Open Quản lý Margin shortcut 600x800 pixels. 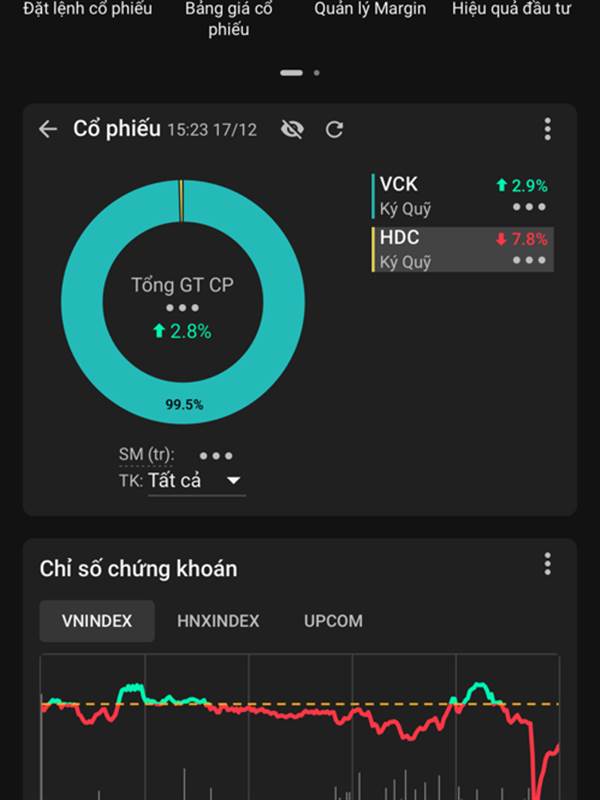(x=369, y=10)
